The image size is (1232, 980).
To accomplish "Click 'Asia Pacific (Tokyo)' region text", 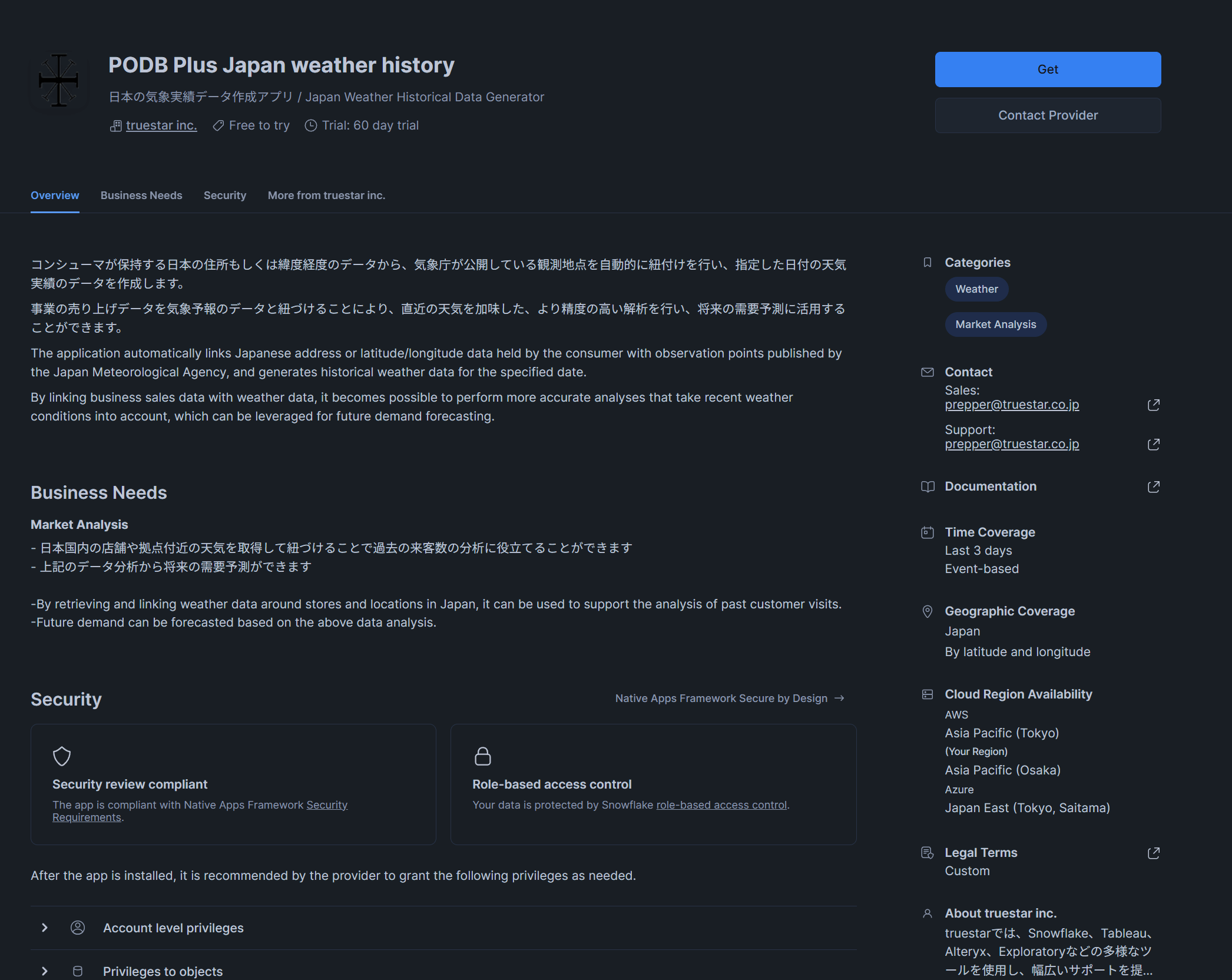I will [x=1002, y=733].
